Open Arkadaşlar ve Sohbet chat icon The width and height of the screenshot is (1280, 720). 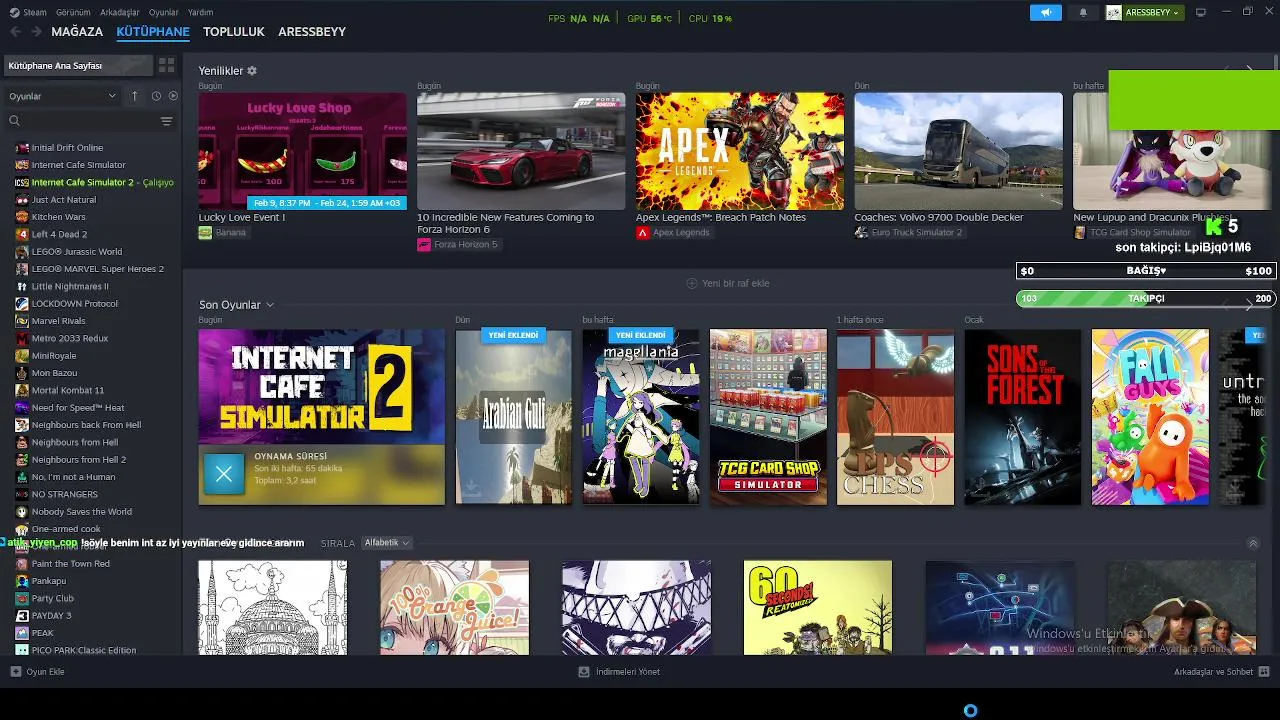tap(1264, 672)
